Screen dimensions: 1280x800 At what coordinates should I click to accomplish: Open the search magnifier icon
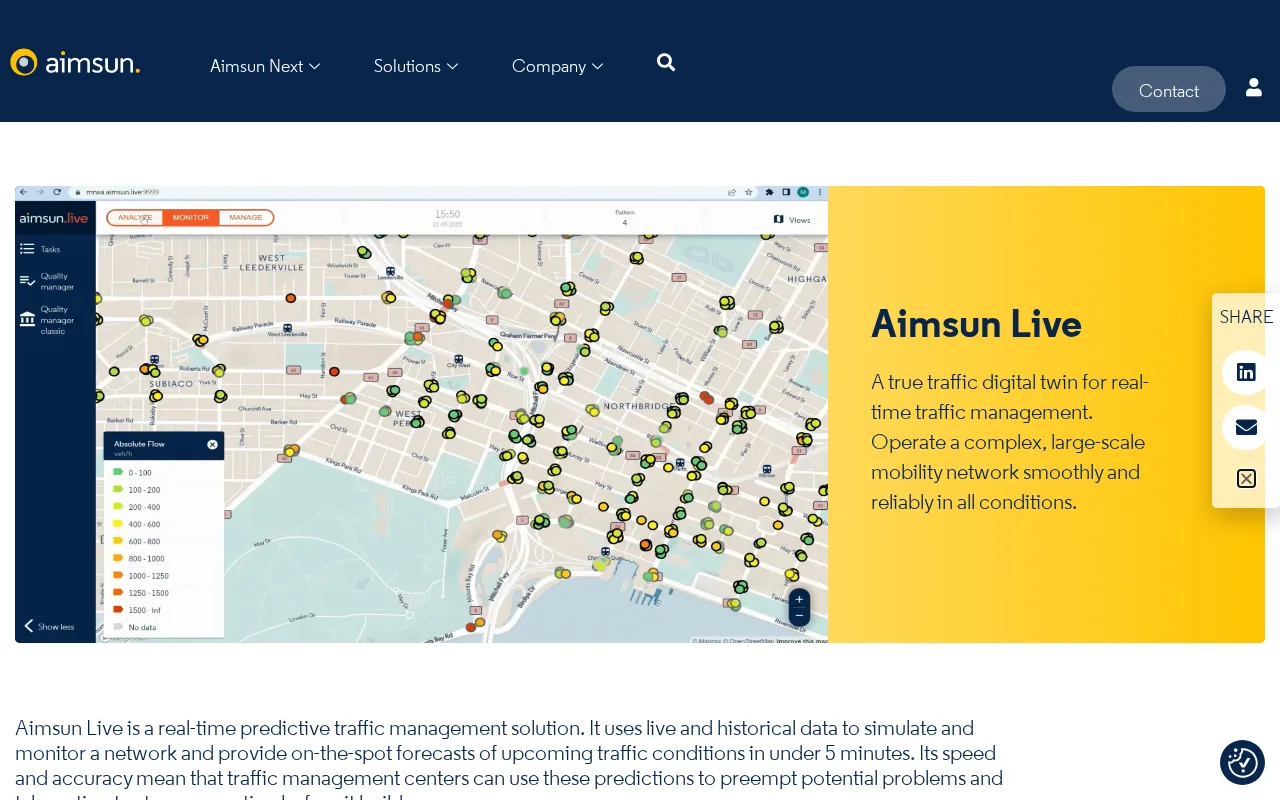666,63
